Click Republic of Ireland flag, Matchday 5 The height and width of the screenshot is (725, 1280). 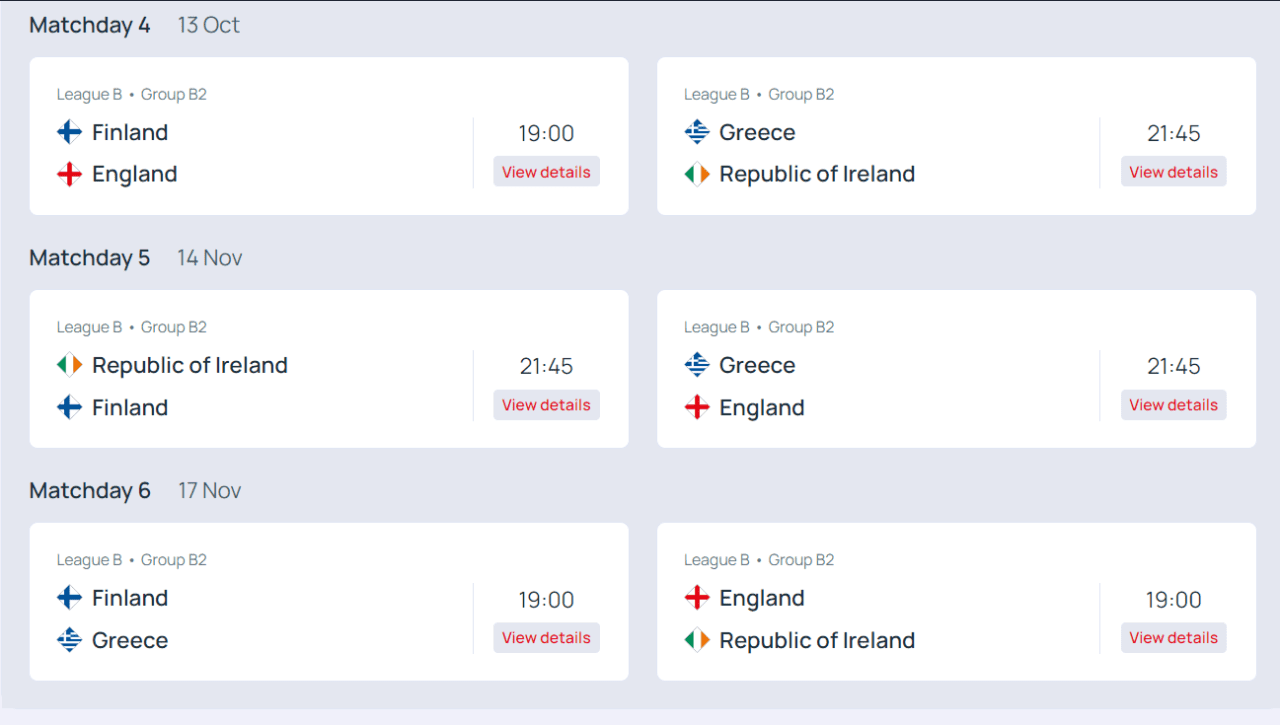click(x=69, y=365)
